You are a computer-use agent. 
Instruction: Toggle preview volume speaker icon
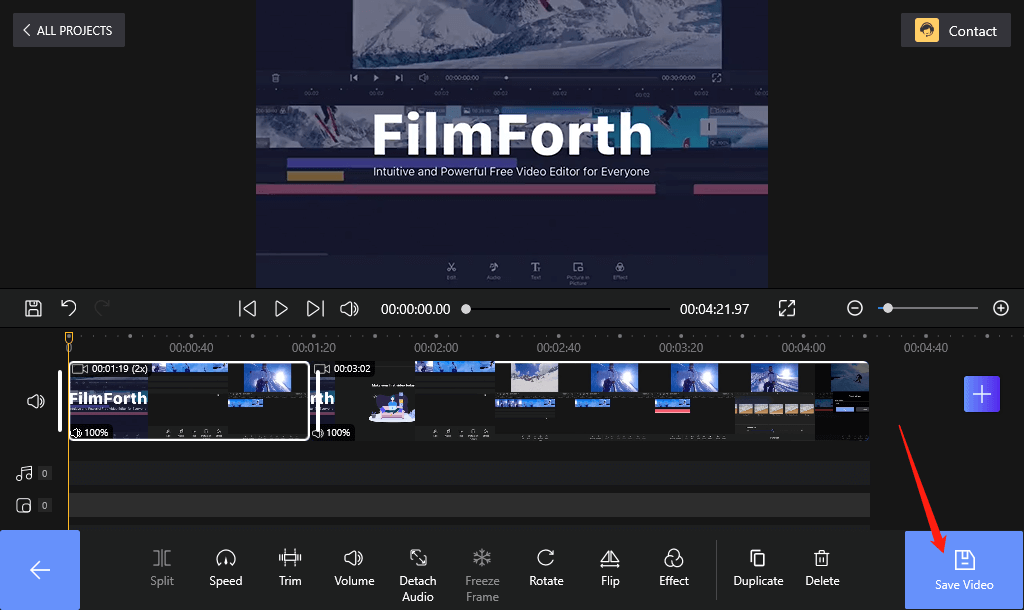349,308
